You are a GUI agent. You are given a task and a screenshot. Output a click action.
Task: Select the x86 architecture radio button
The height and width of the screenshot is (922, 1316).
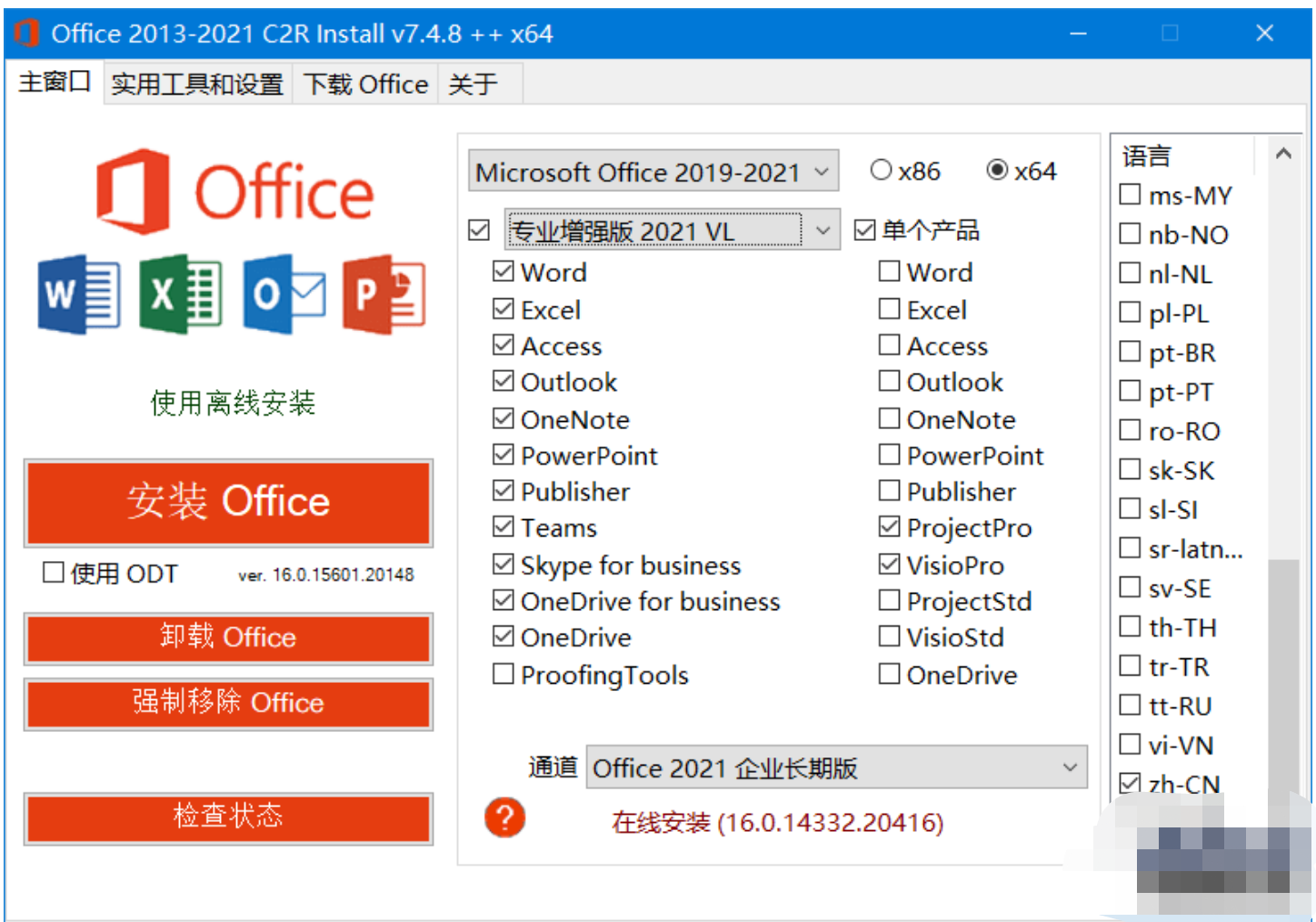[881, 170]
